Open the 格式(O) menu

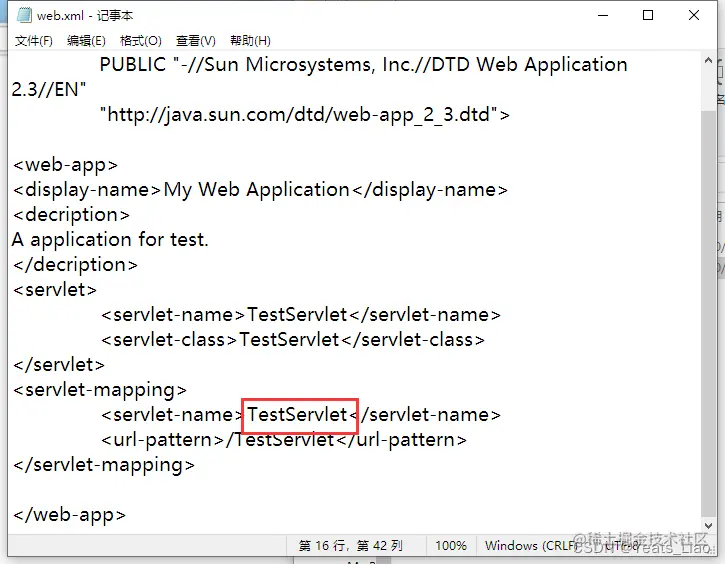pyautogui.click(x=141, y=41)
